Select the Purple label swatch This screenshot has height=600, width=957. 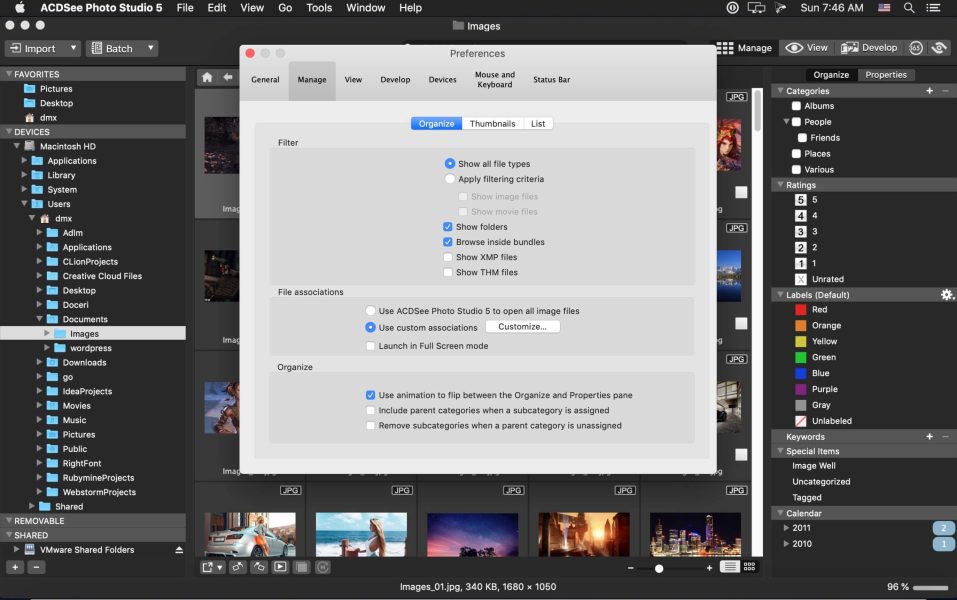coord(800,389)
